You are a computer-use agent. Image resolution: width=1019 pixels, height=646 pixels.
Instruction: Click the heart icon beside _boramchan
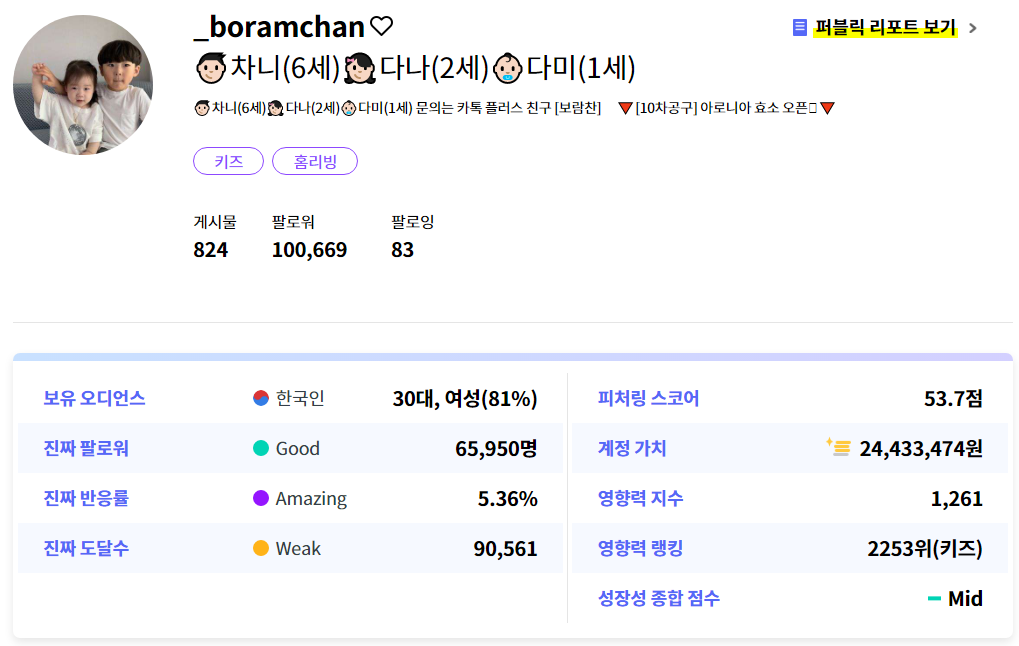(381, 26)
